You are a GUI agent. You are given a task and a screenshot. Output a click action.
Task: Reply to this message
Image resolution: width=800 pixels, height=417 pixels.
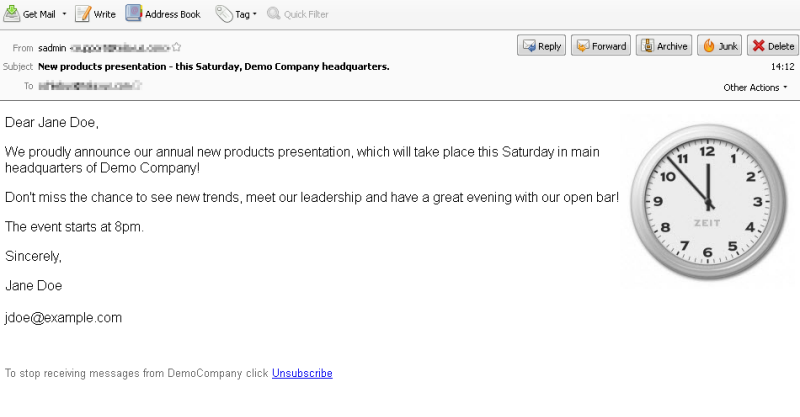541,46
